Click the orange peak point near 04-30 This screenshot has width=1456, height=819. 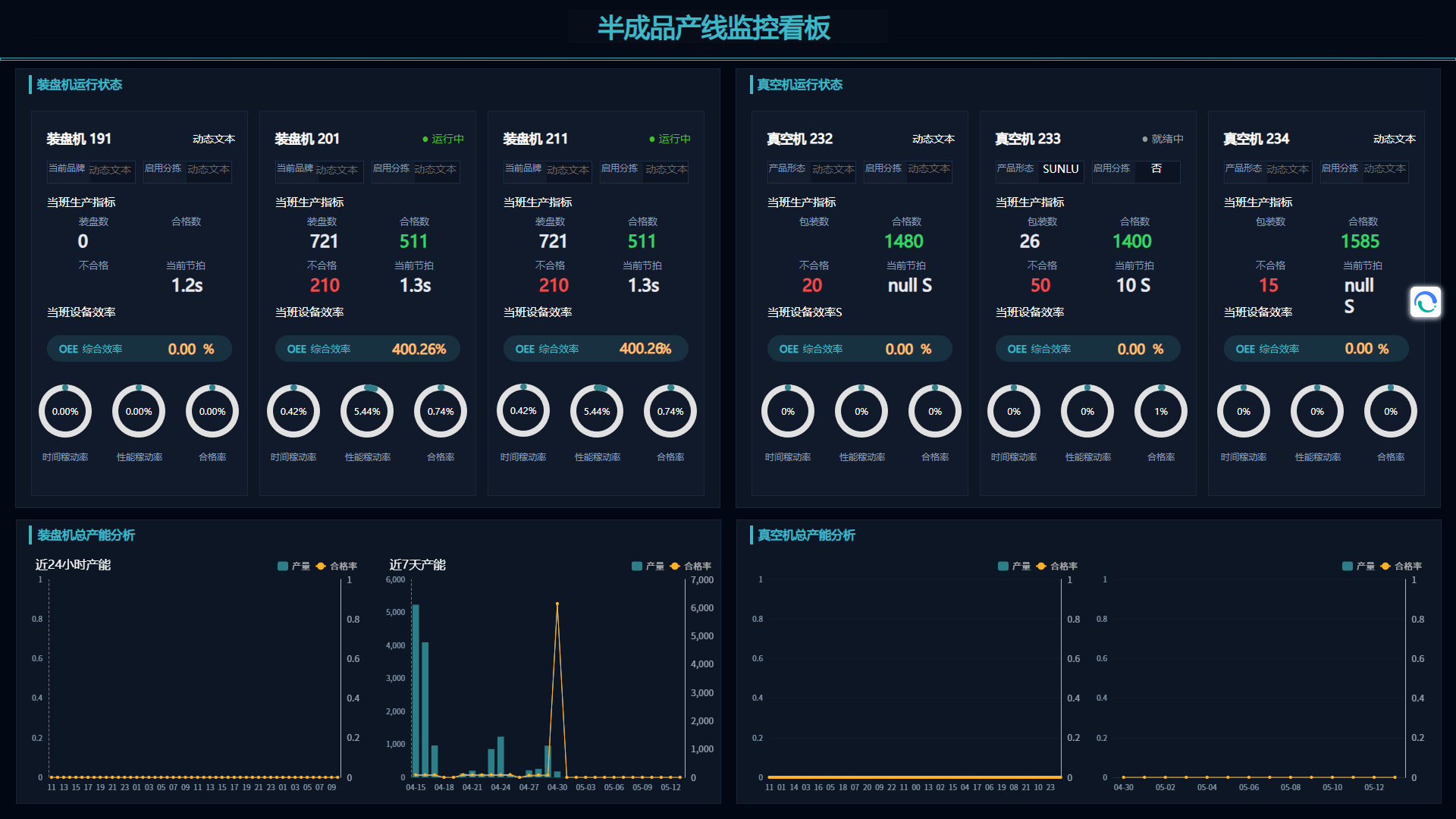coord(557,604)
